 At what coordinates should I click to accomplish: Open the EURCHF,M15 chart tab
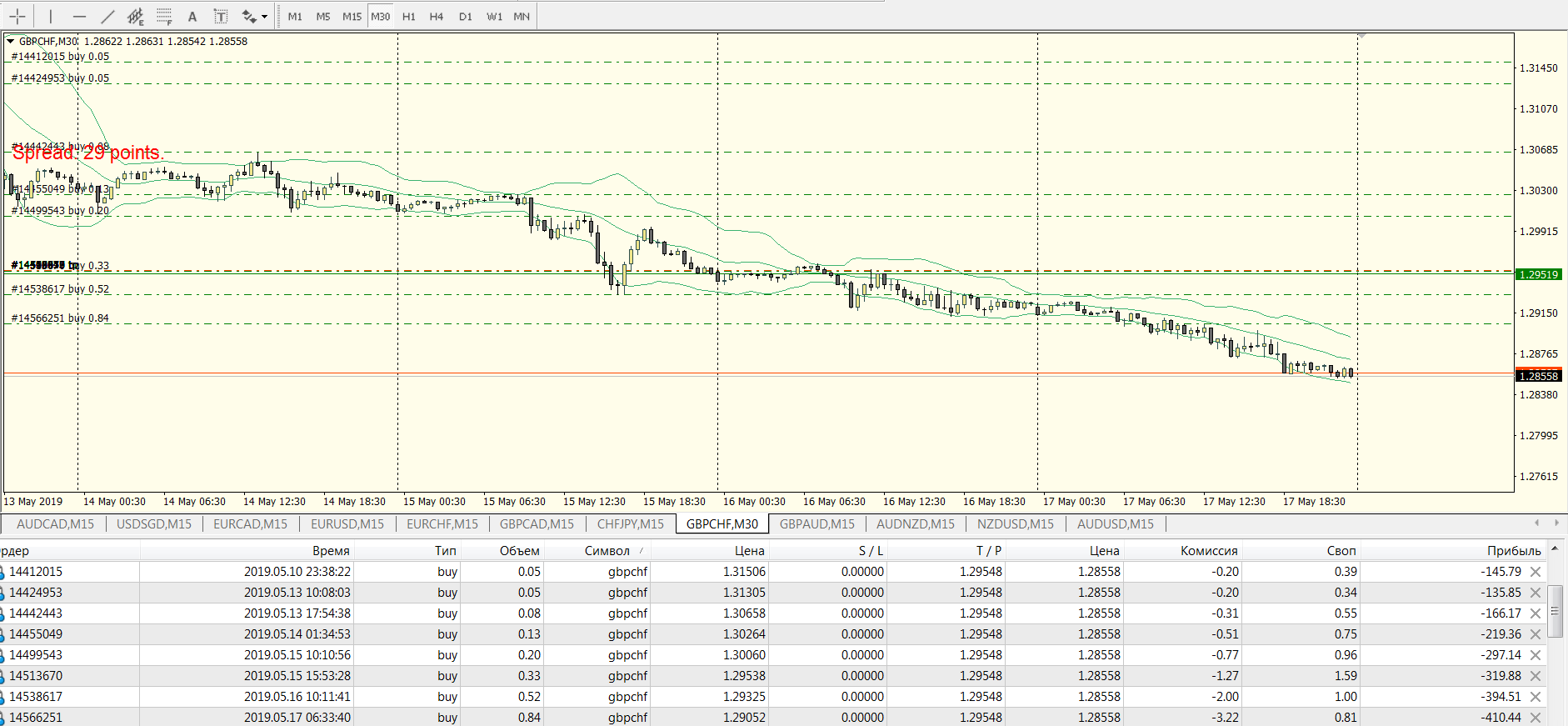(442, 524)
